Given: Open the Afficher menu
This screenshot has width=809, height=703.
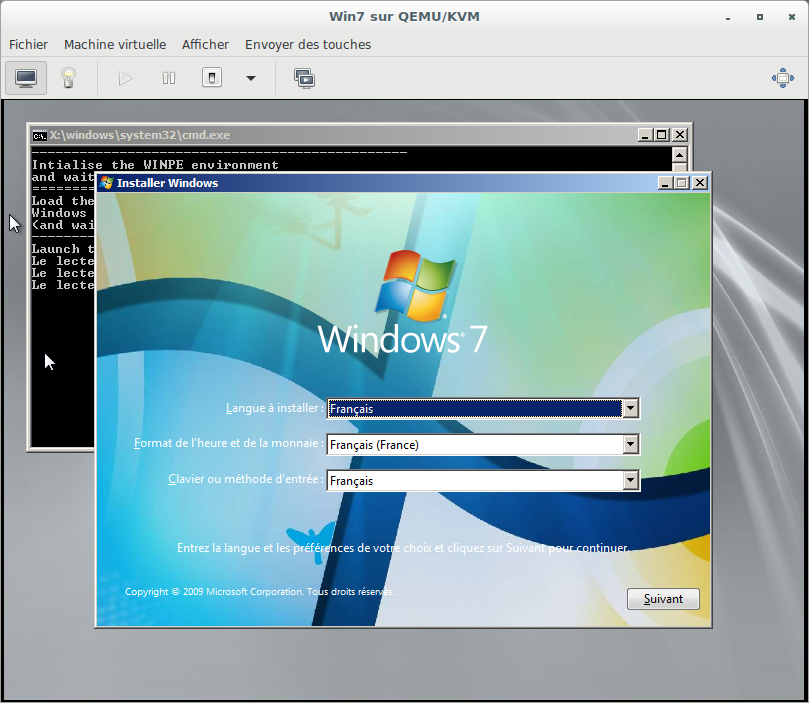Looking at the screenshot, I should tap(205, 45).
